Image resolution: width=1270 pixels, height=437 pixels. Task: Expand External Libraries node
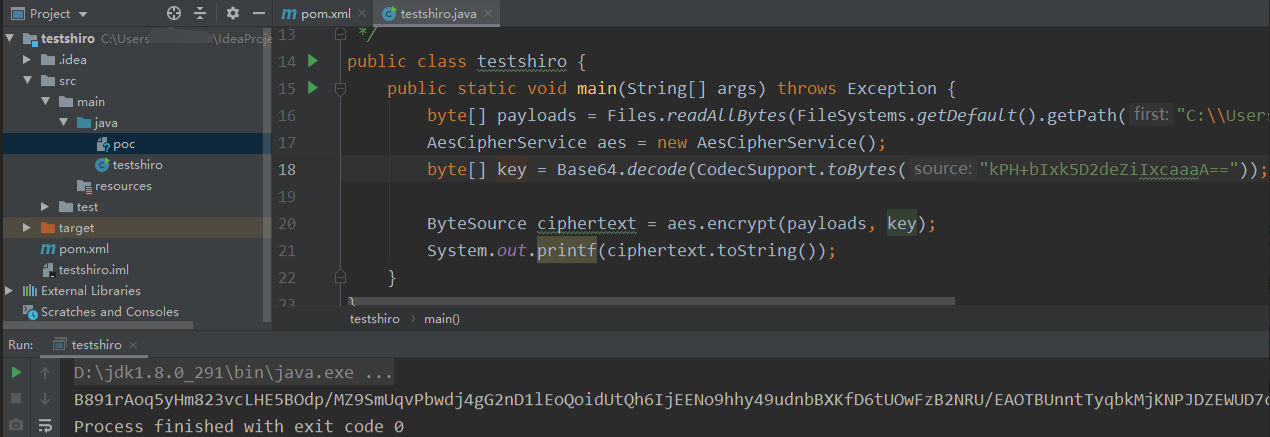pyautogui.click(x=10, y=291)
